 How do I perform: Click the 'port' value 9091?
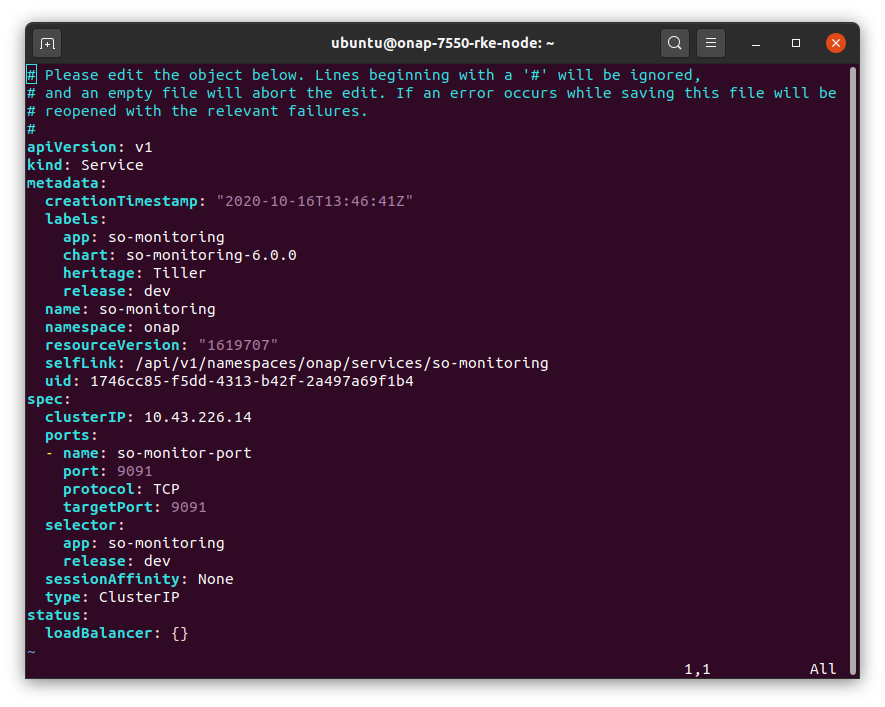coord(135,471)
